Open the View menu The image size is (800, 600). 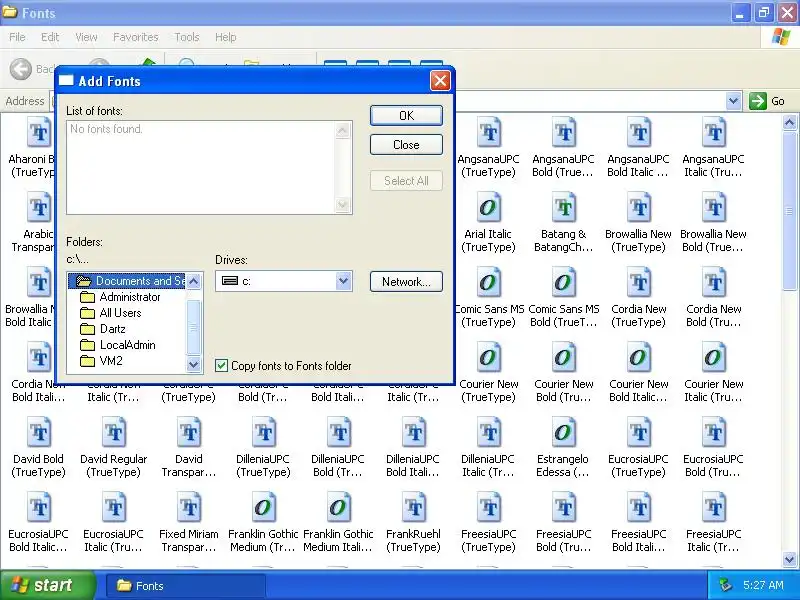click(86, 37)
